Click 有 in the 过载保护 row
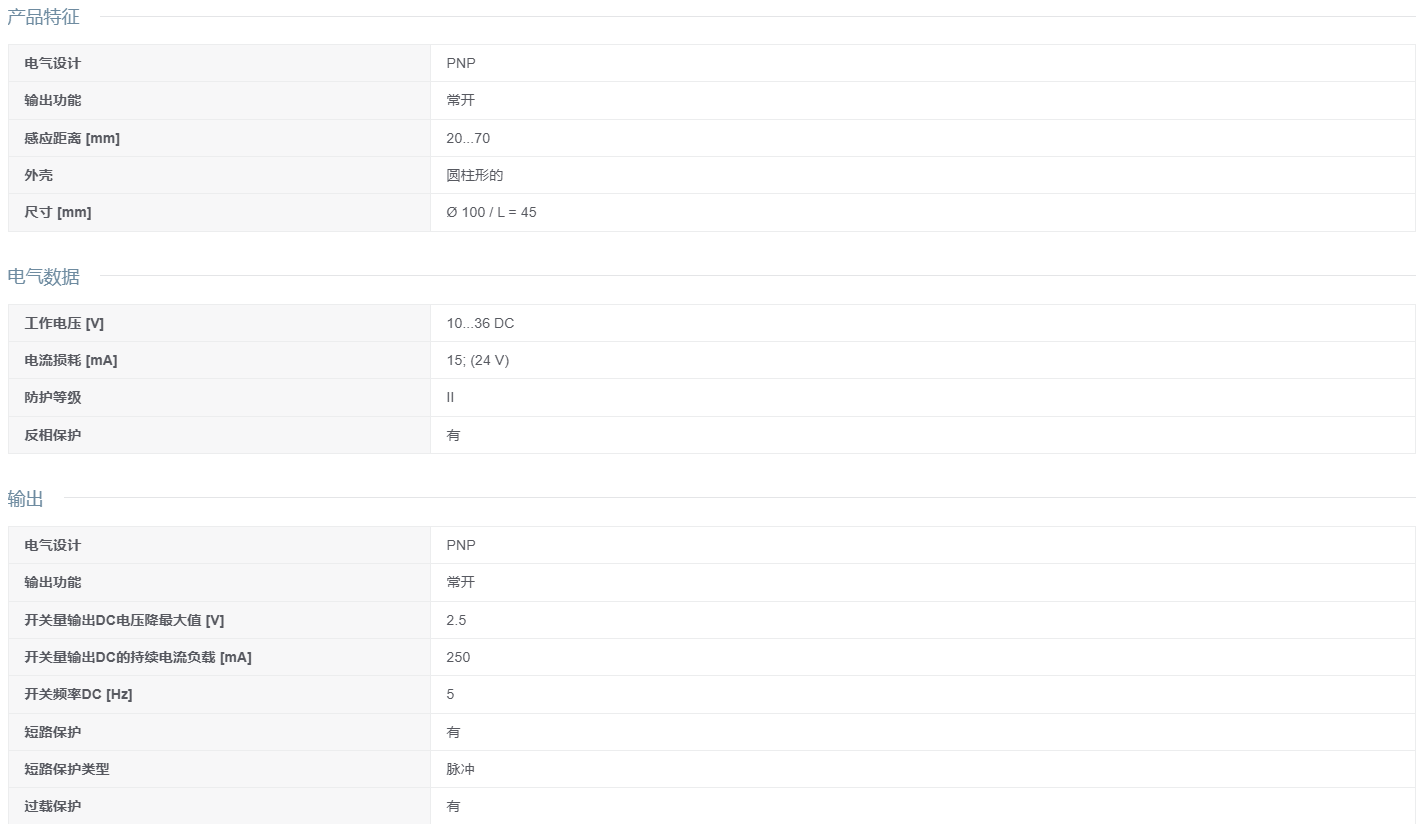The height and width of the screenshot is (824, 1425). click(454, 806)
